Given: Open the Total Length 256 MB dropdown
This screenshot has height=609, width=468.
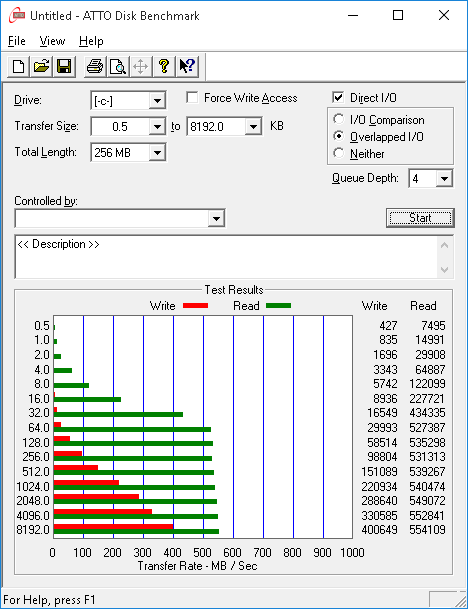Looking at the screenshot, I should [x=157, y=153].
